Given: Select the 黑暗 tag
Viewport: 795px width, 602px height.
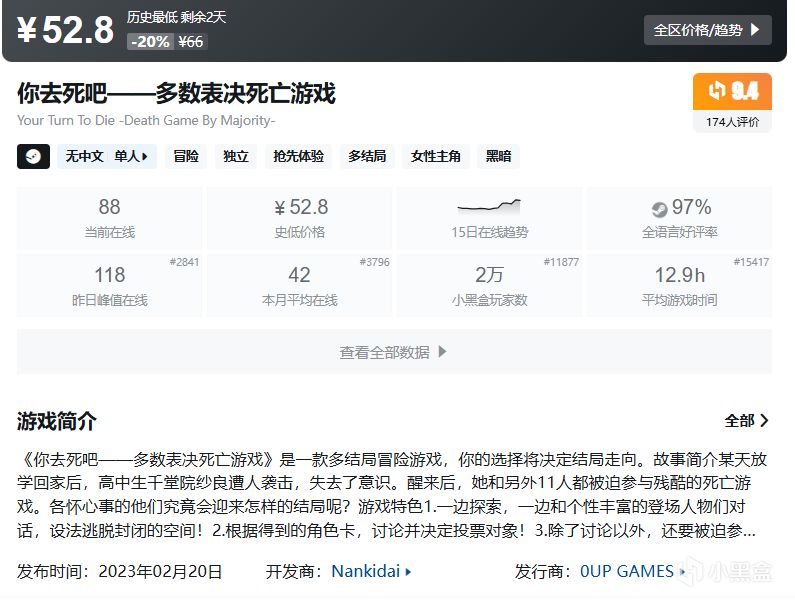Looking at the screenshot, I should pyautogui.click(x=498, y=156).
